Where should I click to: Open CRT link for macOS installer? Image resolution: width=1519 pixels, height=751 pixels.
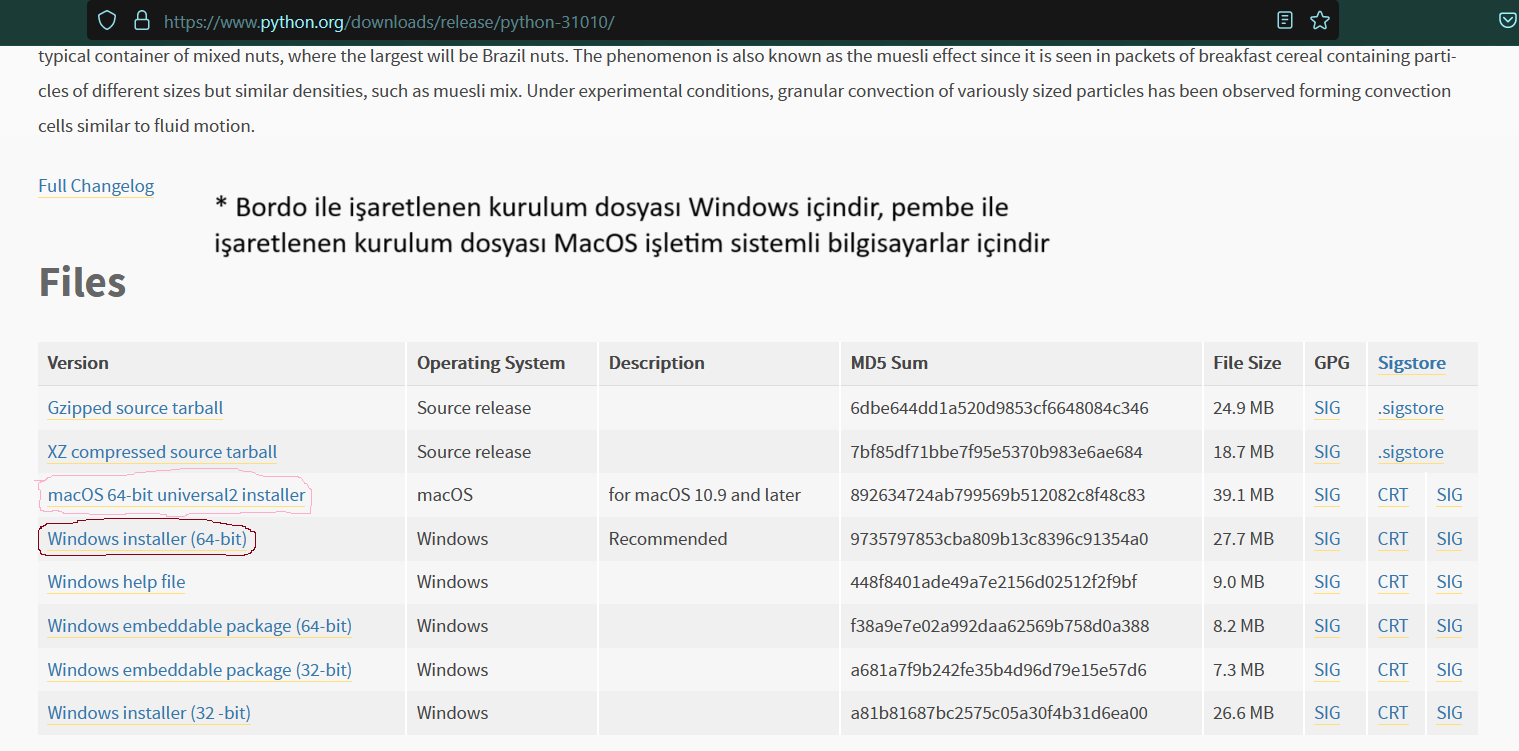tap(1392, 495)
